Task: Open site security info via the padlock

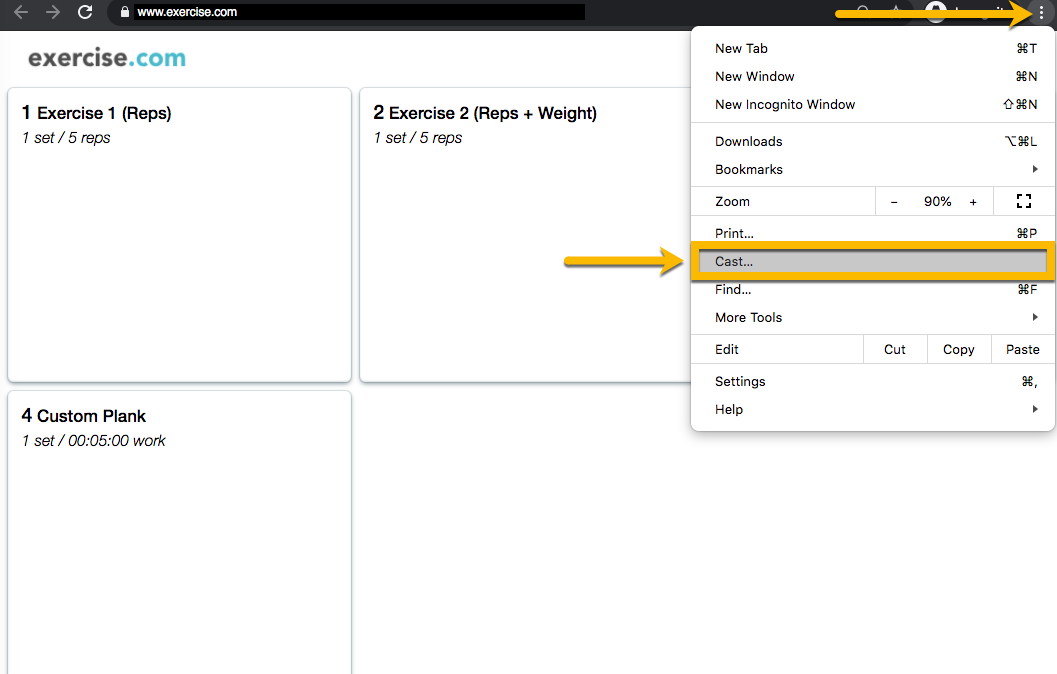Action: click(x=124, y=12)
